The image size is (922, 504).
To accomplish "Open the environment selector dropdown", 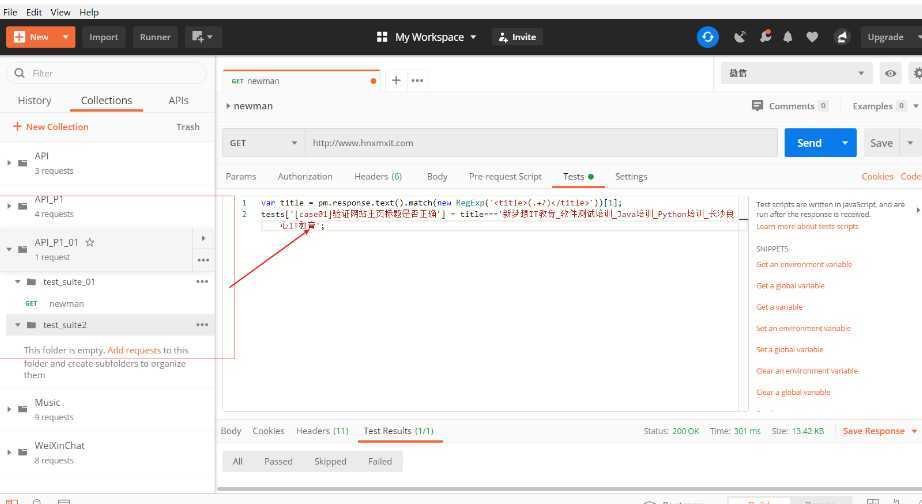I will (x=796, y=74).
